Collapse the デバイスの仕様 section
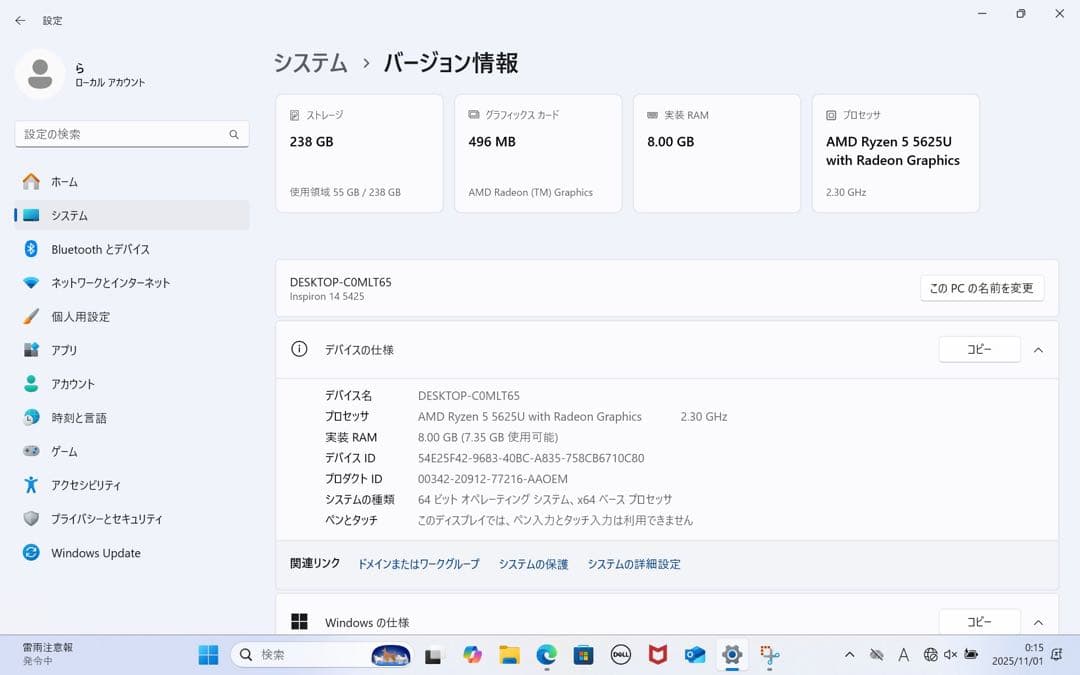Screen dimensions: 1080x675 pos(1038,349)
